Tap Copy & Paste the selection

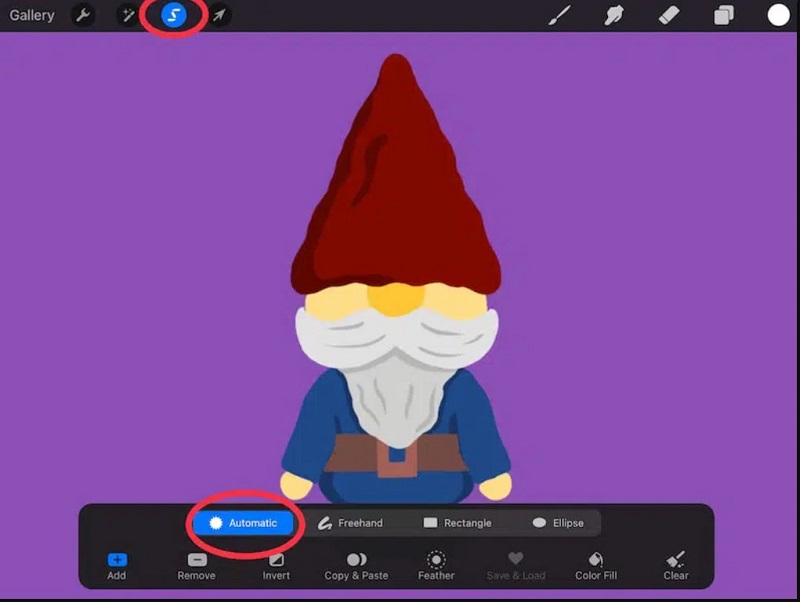click(x=356, y=565)
